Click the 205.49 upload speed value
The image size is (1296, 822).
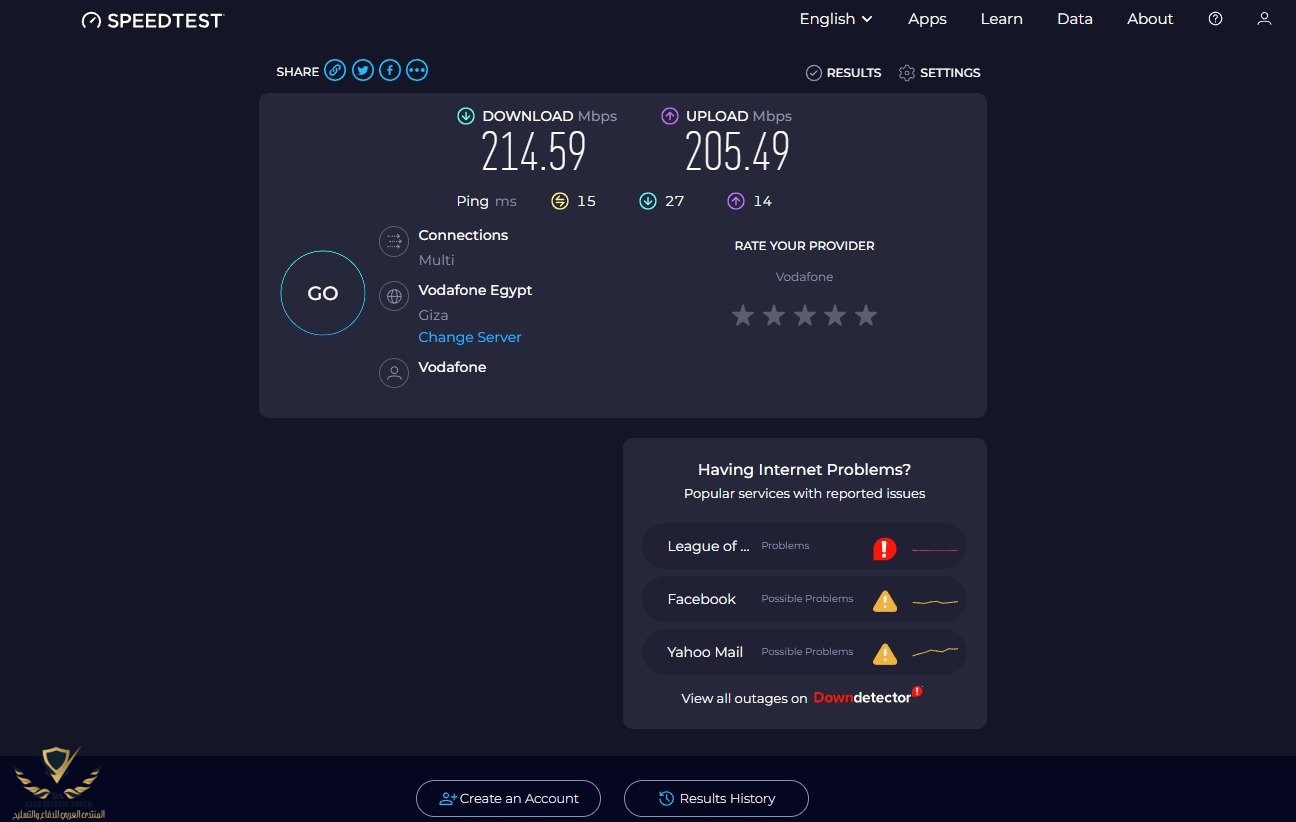[x=738, y=153]
